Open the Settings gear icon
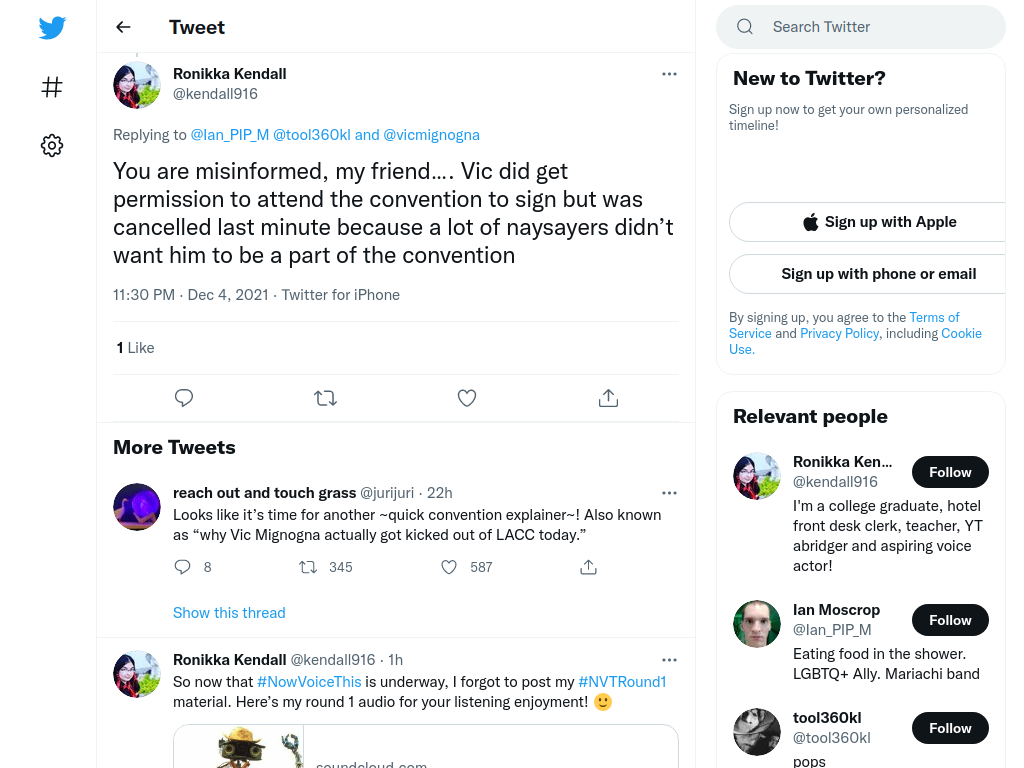The height and width of the screenshot is (768, 1024). 52,145
